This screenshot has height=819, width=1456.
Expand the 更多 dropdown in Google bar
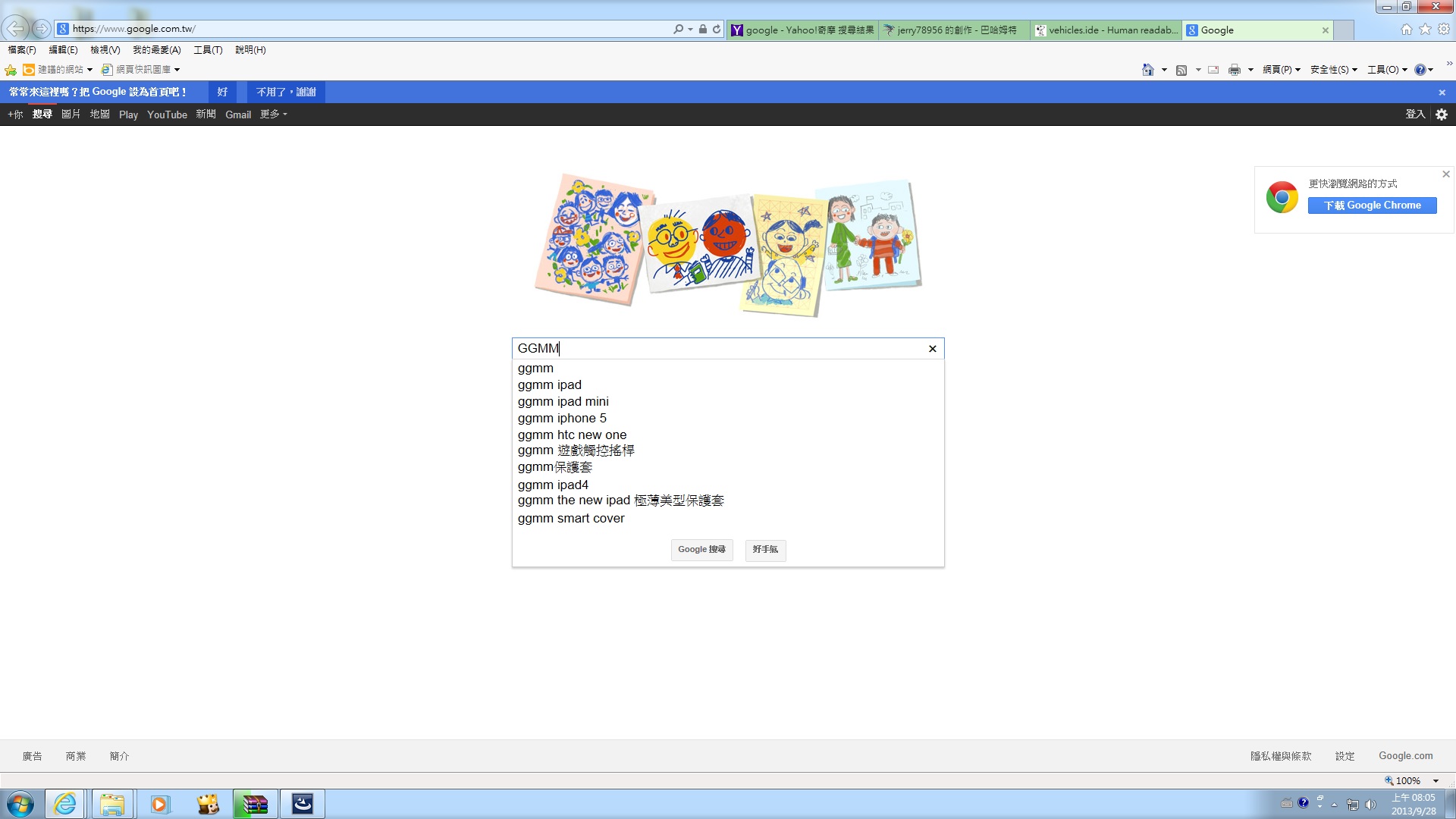point(274,115)
